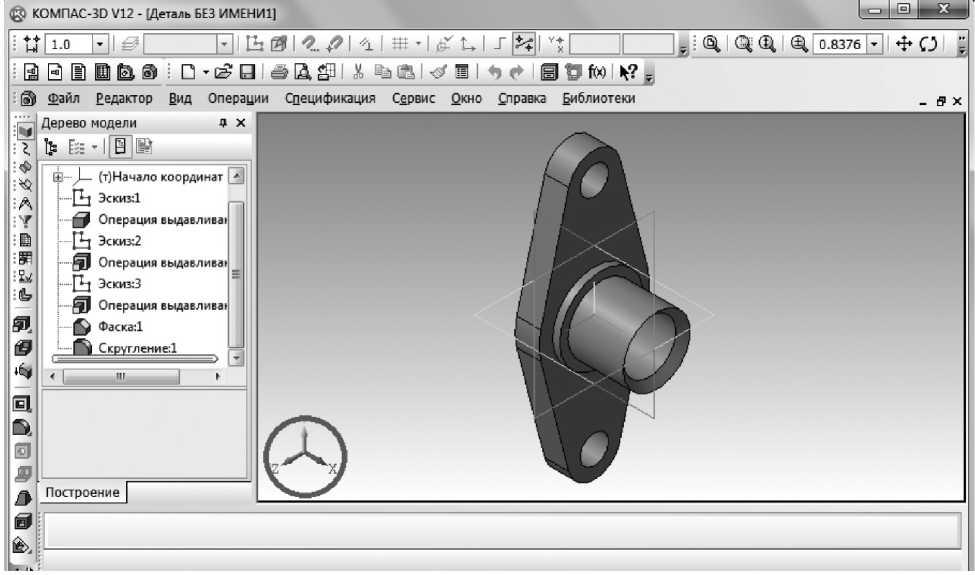Create a new document with the blank page icon
975x575 pixels.
(188, 72)
